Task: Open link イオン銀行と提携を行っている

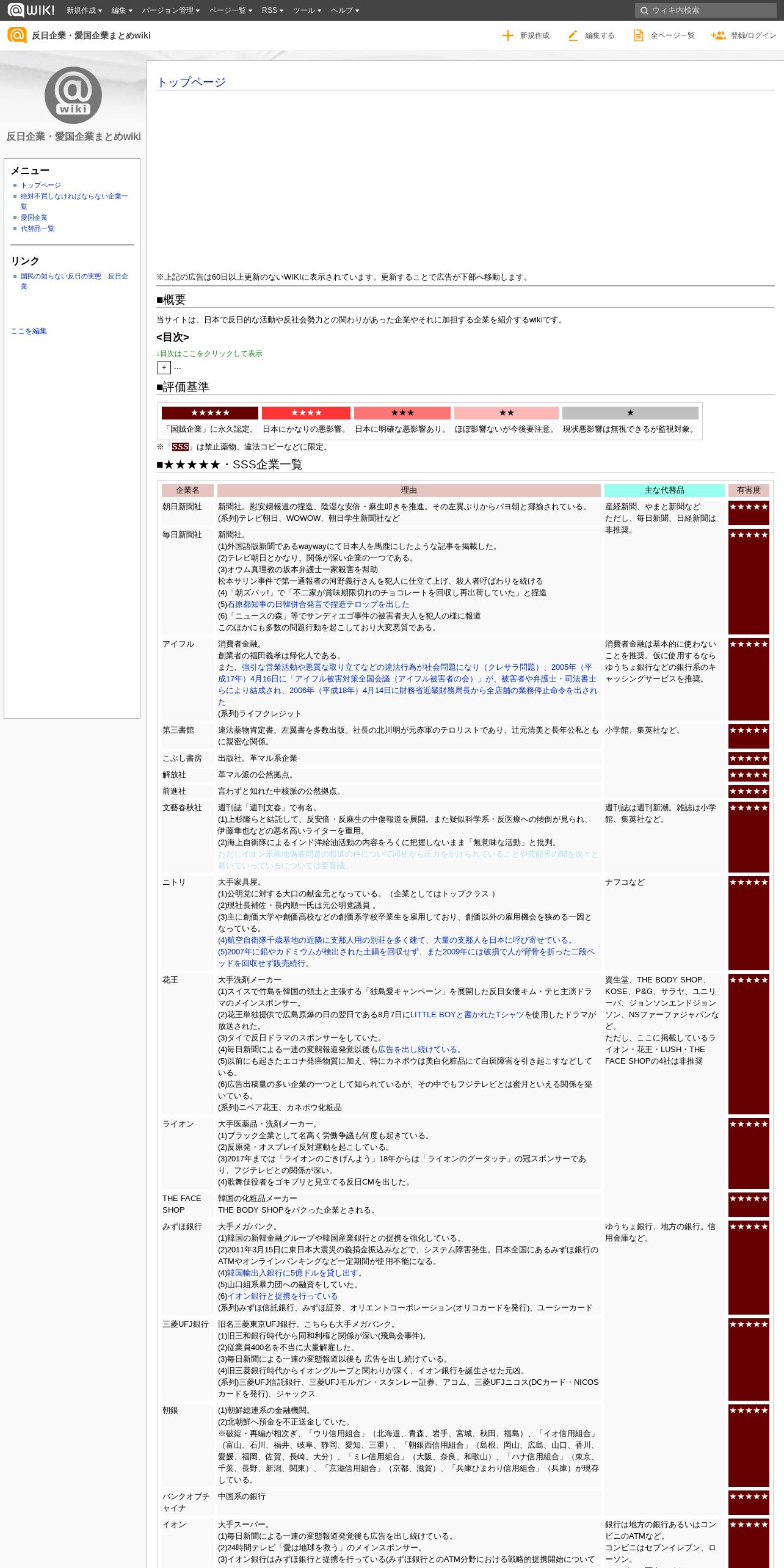Action: point(282,1296)
